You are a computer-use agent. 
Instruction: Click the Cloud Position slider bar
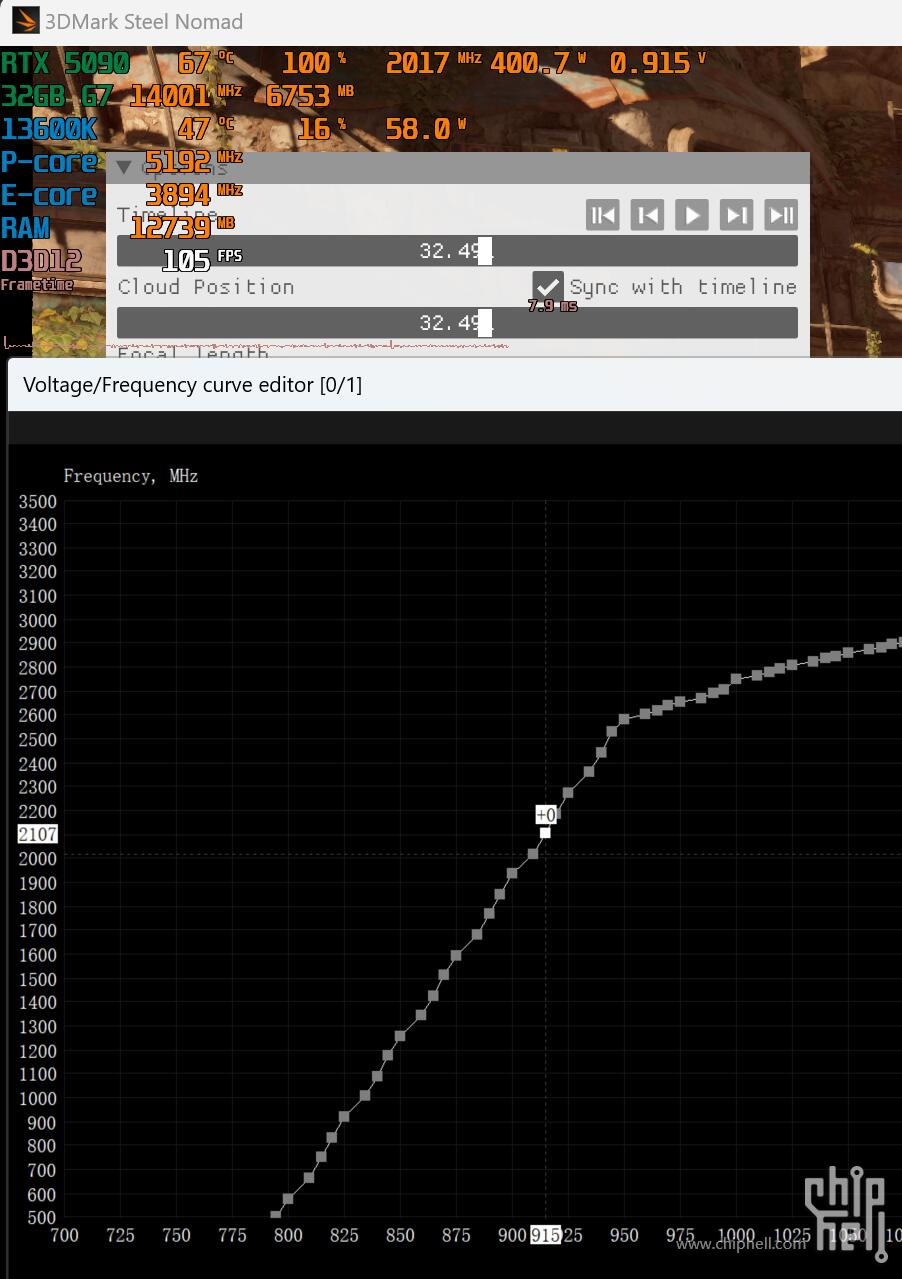[457, 323]
